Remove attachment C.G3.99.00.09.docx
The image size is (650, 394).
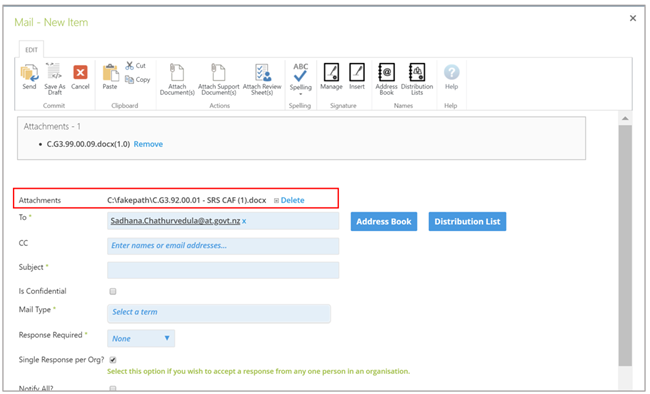click(148, 144)
